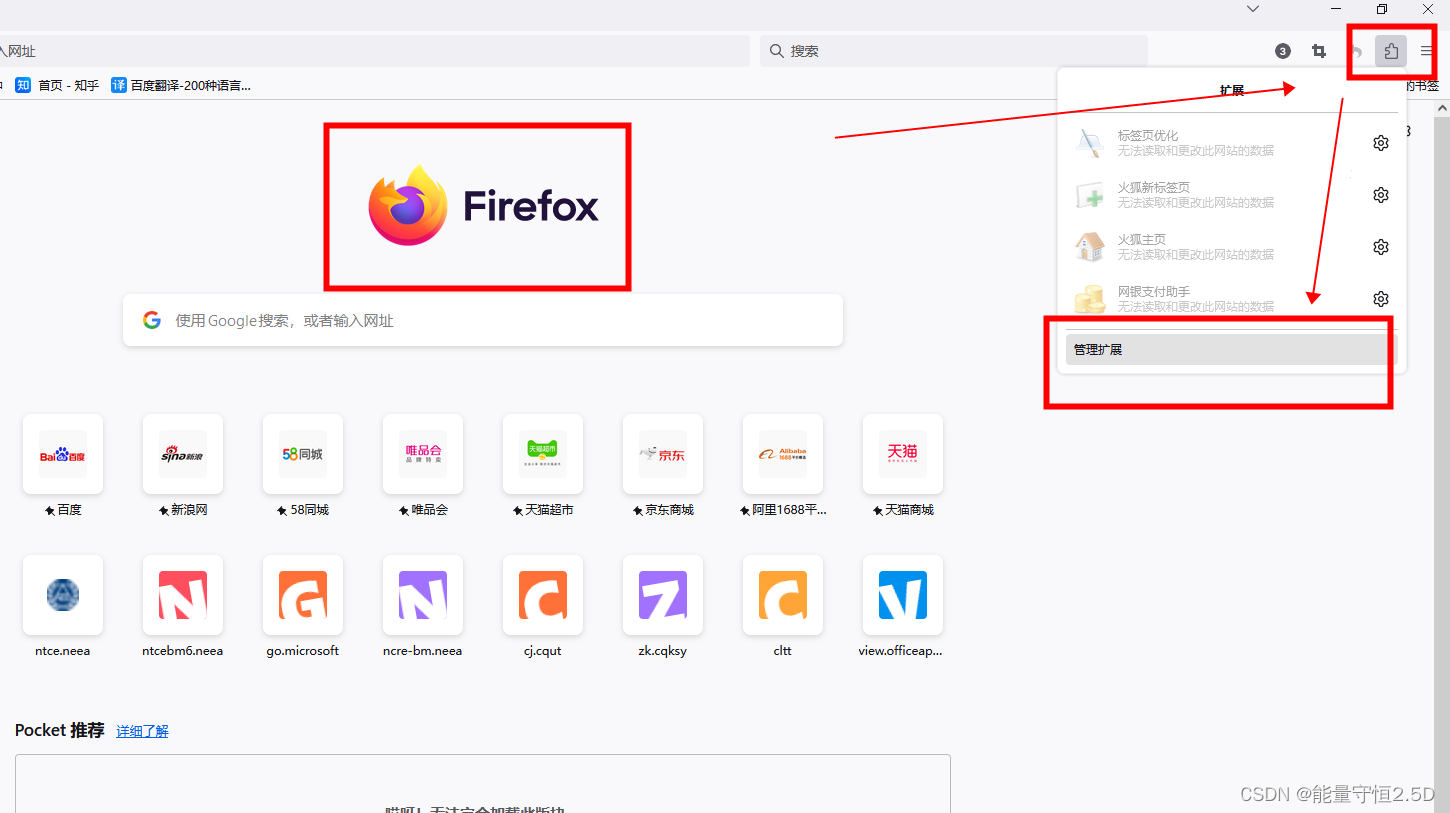Click the undo arrow toolbar icon
The image size is (1450, 813).
click(1356, 51)
